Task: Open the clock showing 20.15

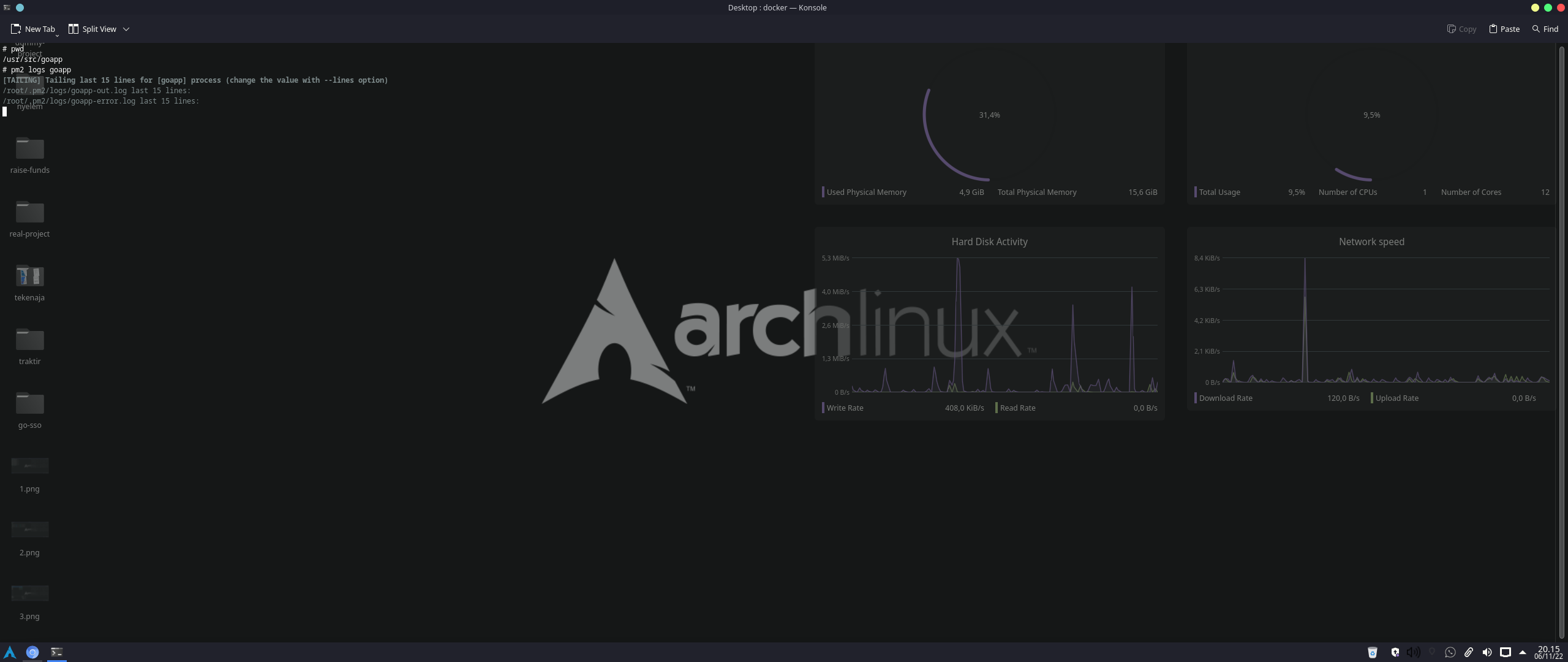Action: coord(1548,652)
